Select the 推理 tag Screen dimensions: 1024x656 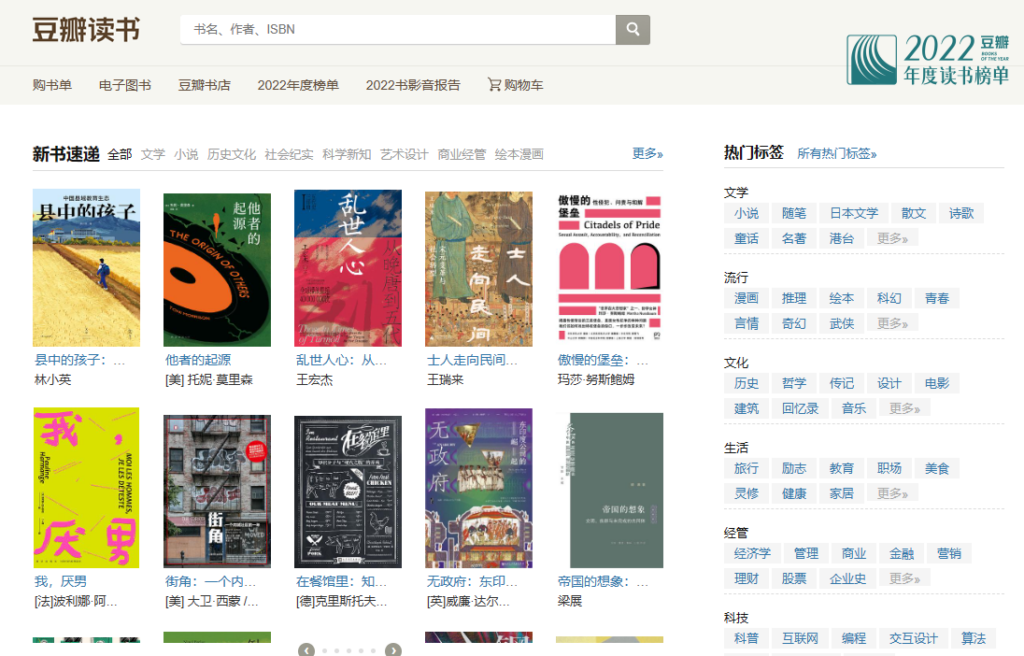click(794, 298)
